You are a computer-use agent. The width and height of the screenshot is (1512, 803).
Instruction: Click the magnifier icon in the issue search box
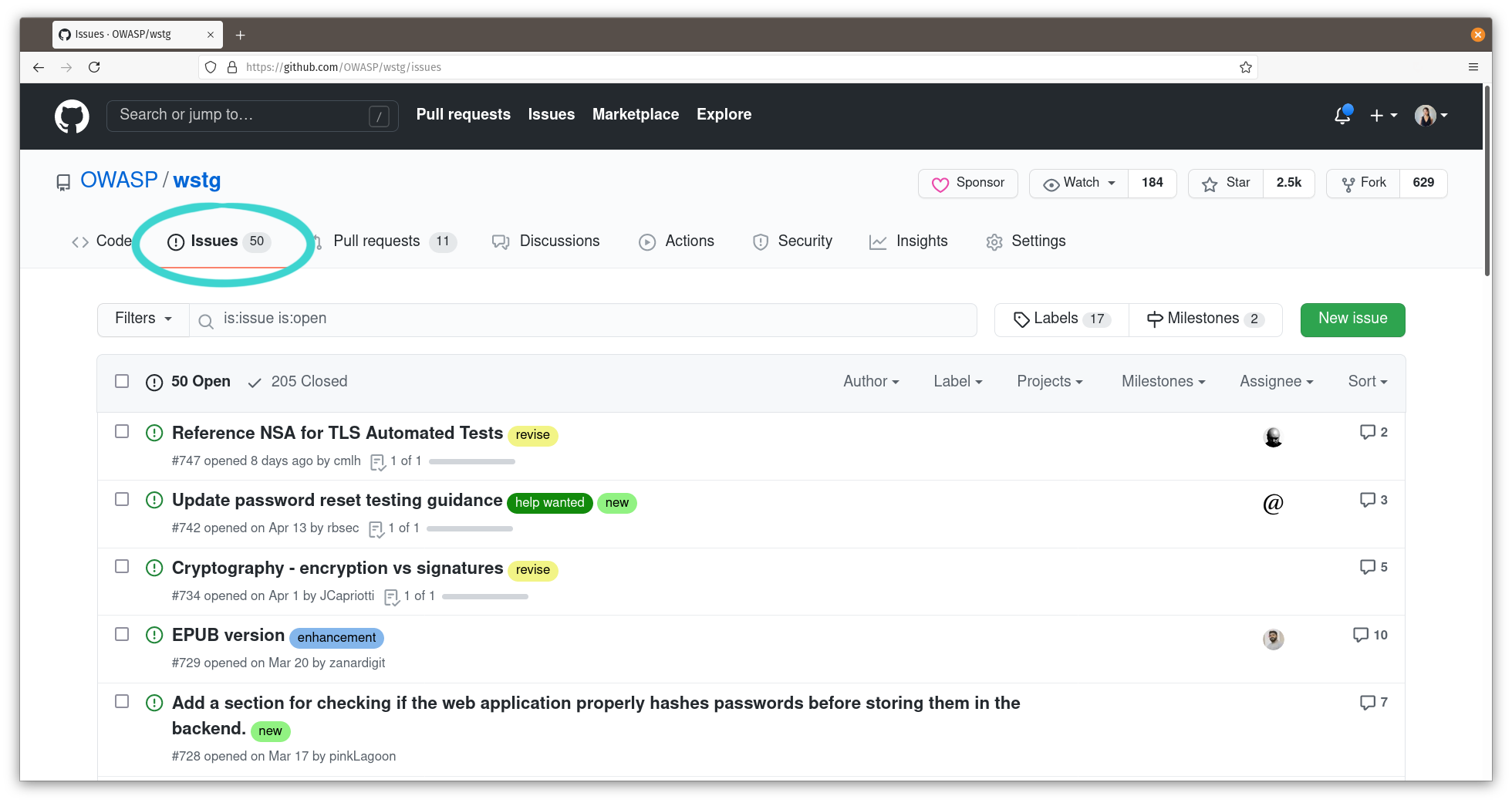(206, 322)
